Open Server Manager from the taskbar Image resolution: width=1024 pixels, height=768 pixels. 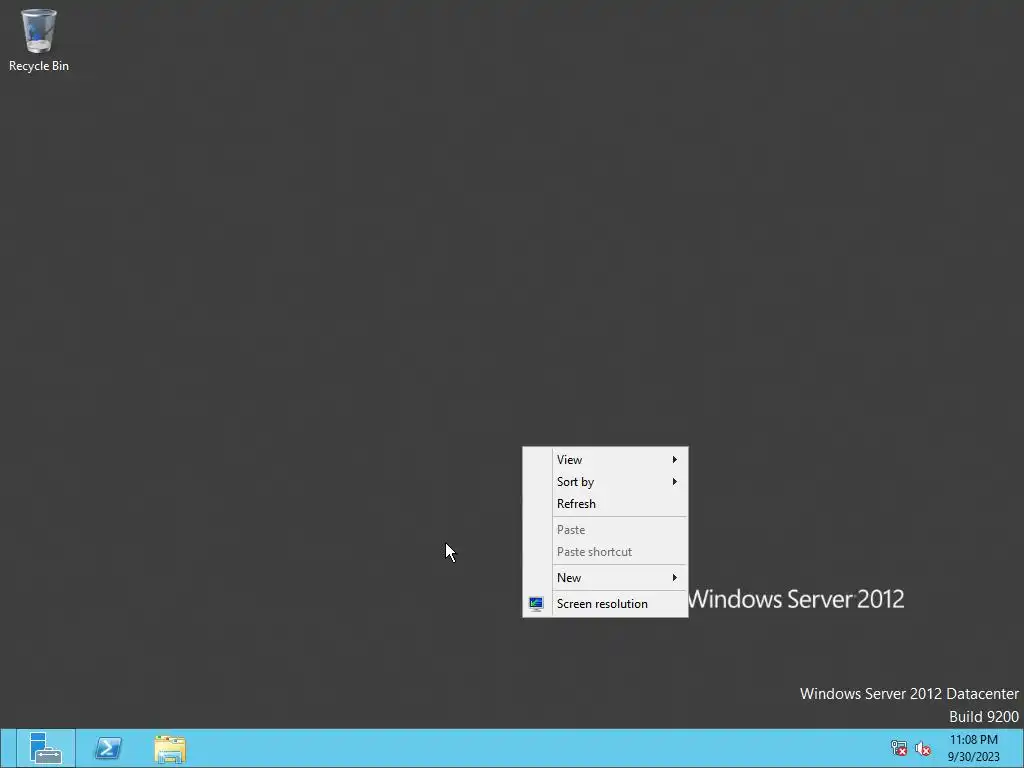pos(46,748)
